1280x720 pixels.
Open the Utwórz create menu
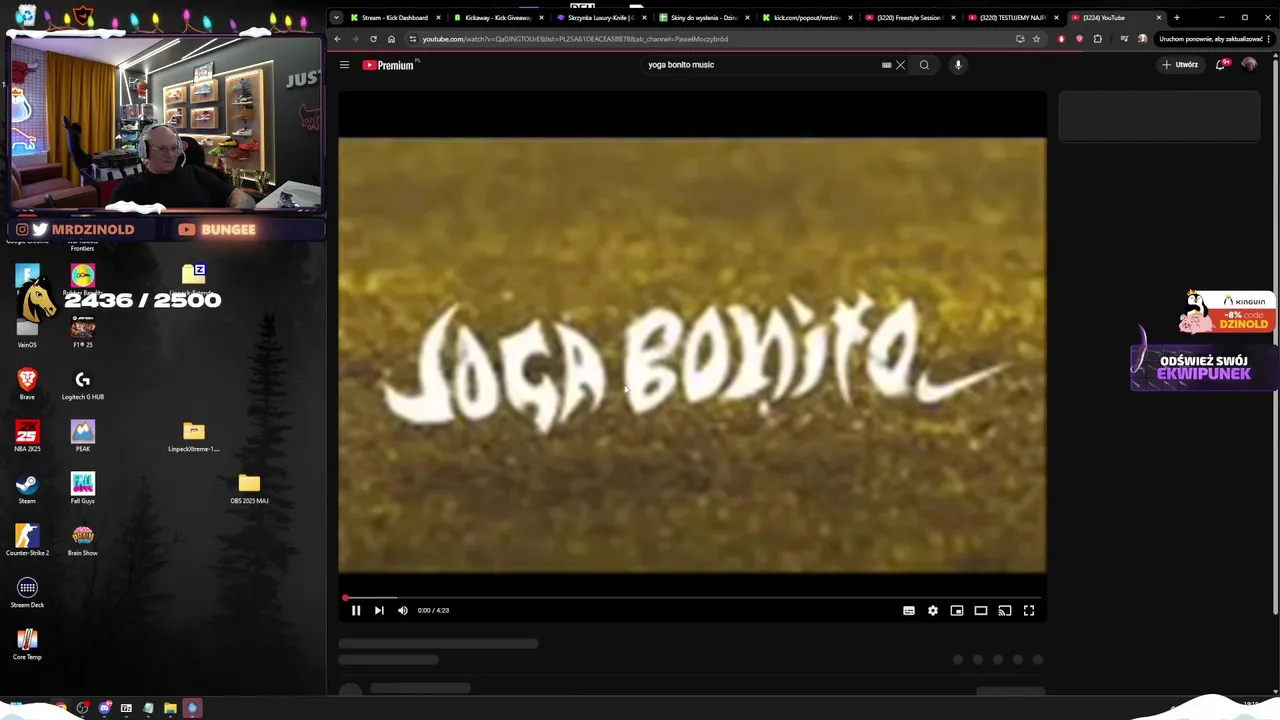click(x=1180, y=65)
